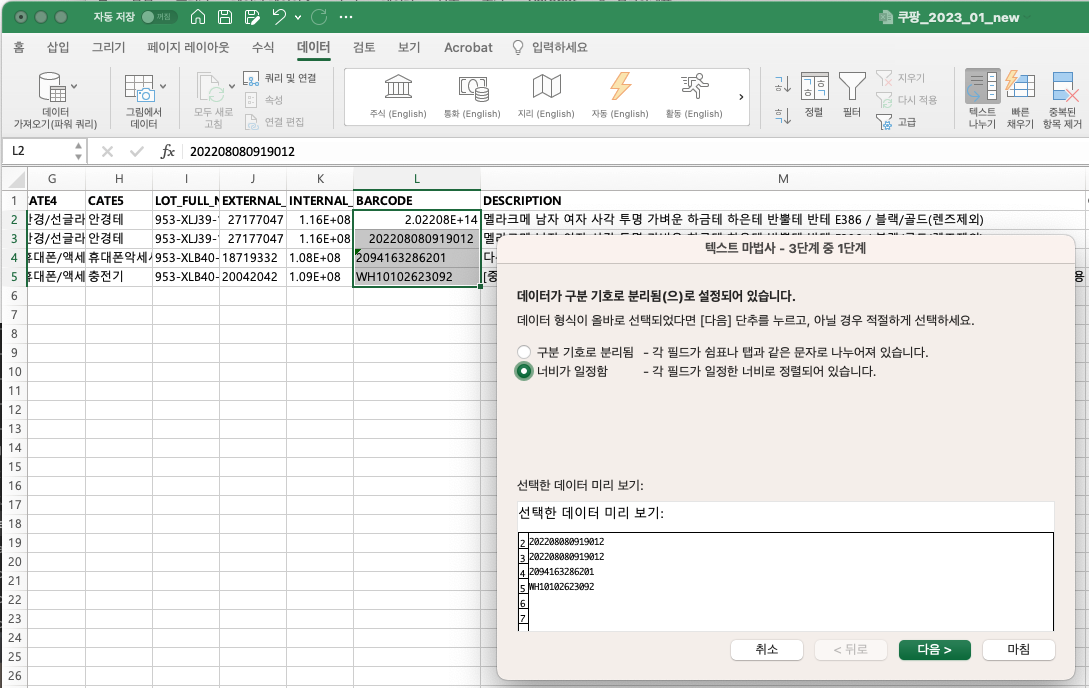Select the '너비가 일정함' radio option
The height and width of the screenshot is (688, 1089).
click(x=523, y=371)
